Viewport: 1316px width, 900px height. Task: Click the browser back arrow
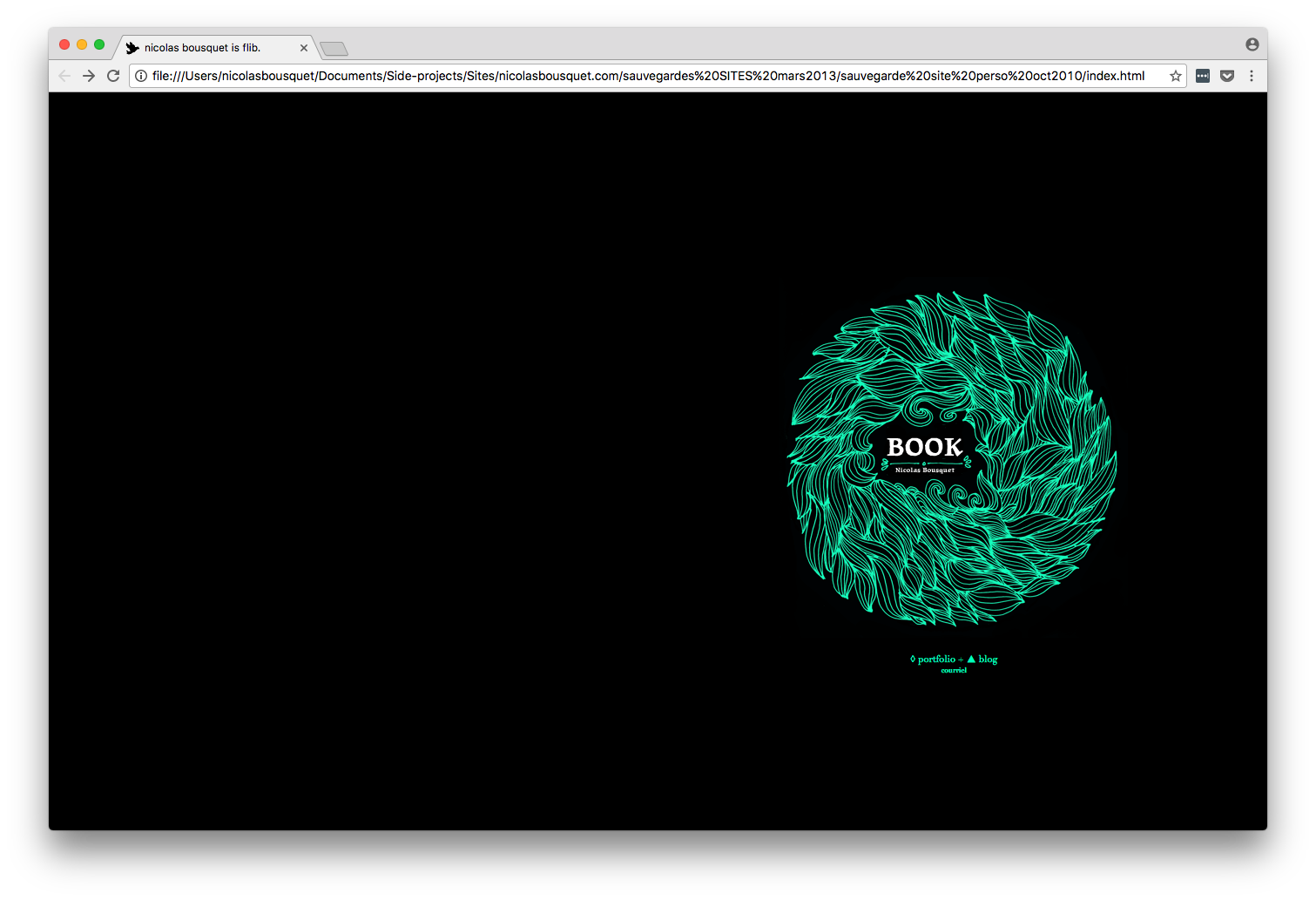64,76
